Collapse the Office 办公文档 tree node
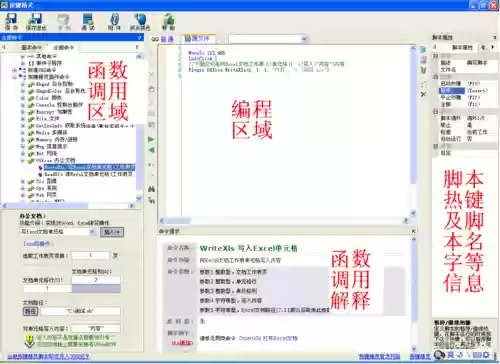The image size is (500, 364). pyautogui.click(x=23, y=161)
